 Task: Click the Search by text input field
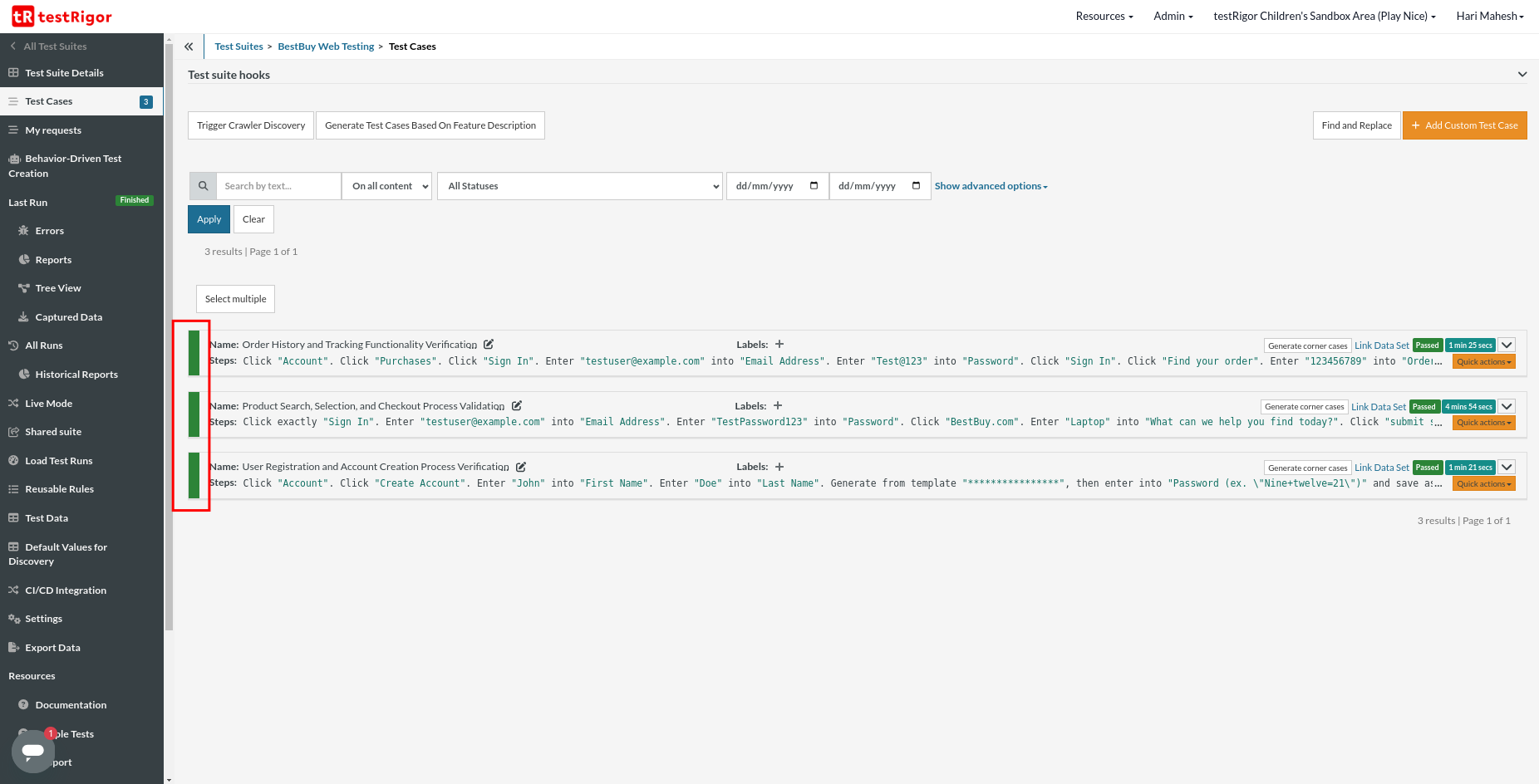pyautogui.click(x=278, y=186)
